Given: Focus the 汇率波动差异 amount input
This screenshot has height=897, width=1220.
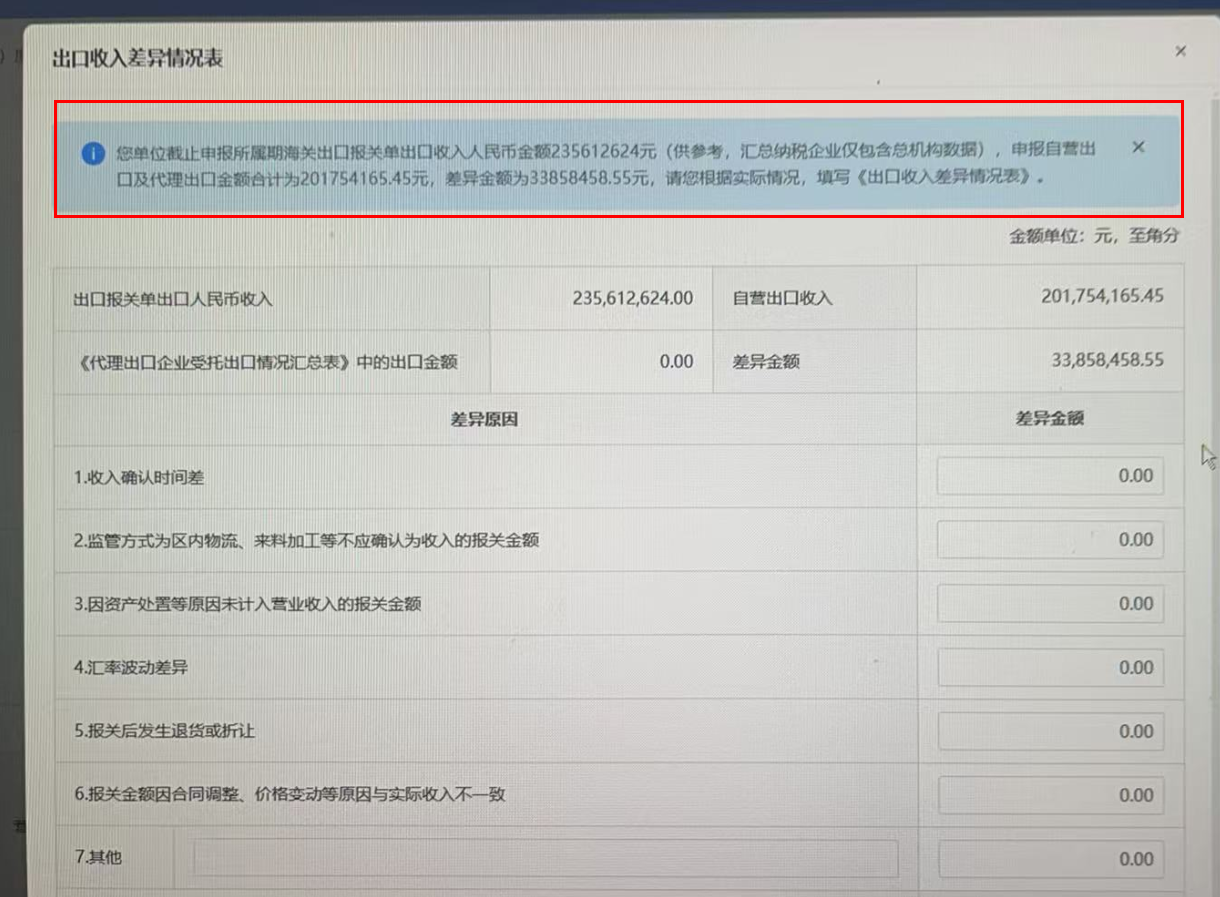Looking at the screenshot, I should coord(1050,668).
